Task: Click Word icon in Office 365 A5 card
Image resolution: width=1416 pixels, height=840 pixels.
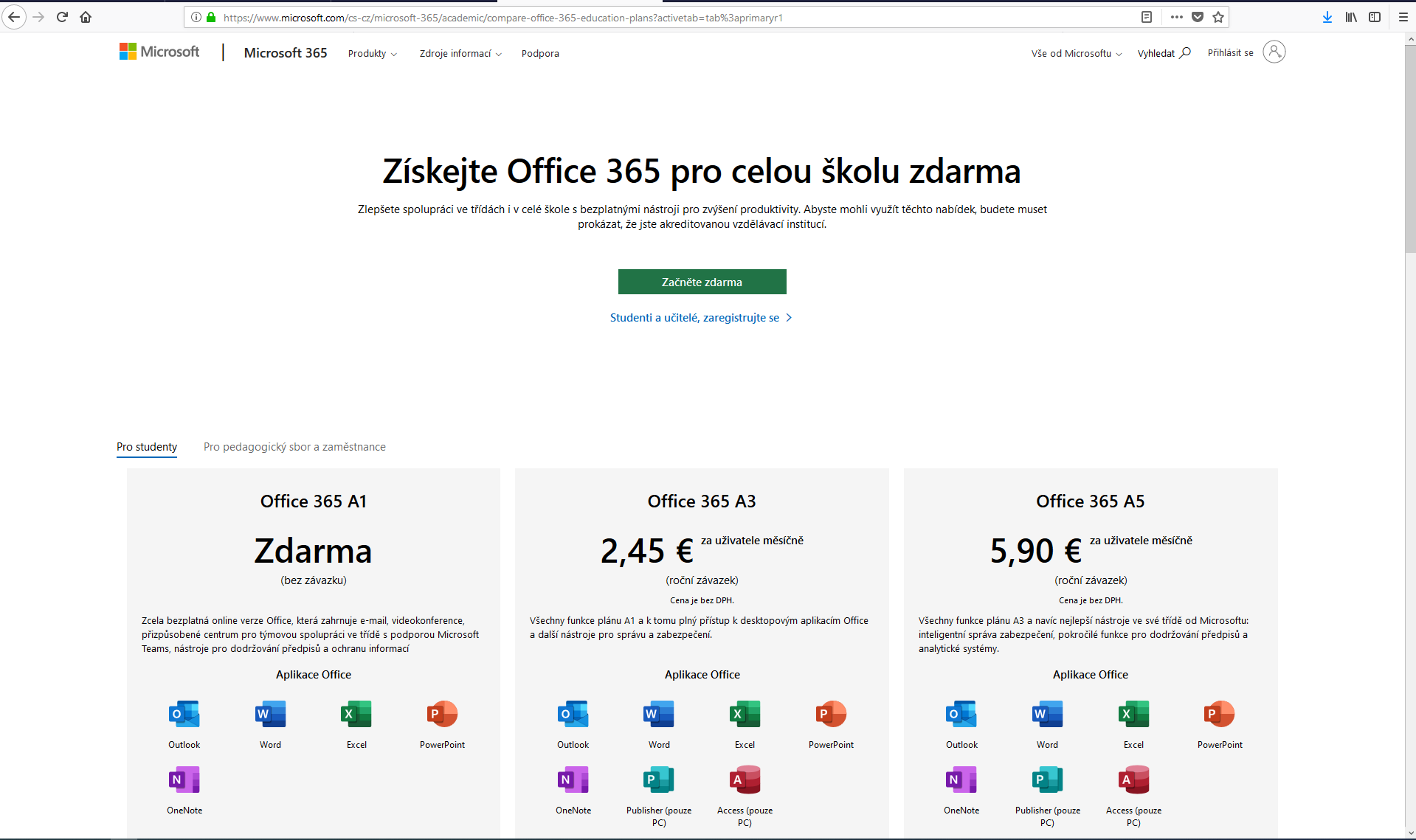Action: (1048, 714)
